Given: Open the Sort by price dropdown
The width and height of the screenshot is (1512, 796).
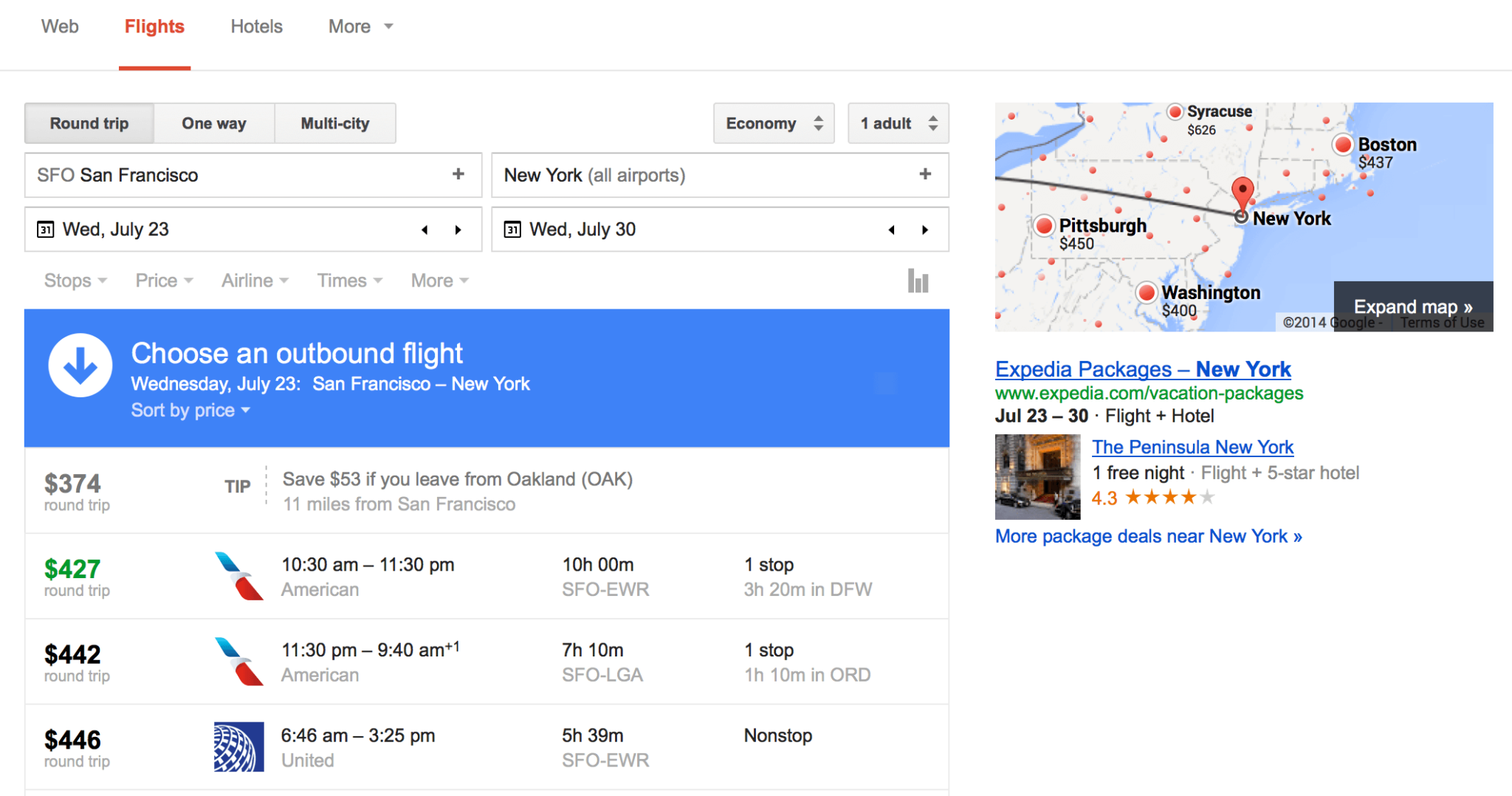Looking at the screenshot, I should pyautogui.click(x=190, y=410).
